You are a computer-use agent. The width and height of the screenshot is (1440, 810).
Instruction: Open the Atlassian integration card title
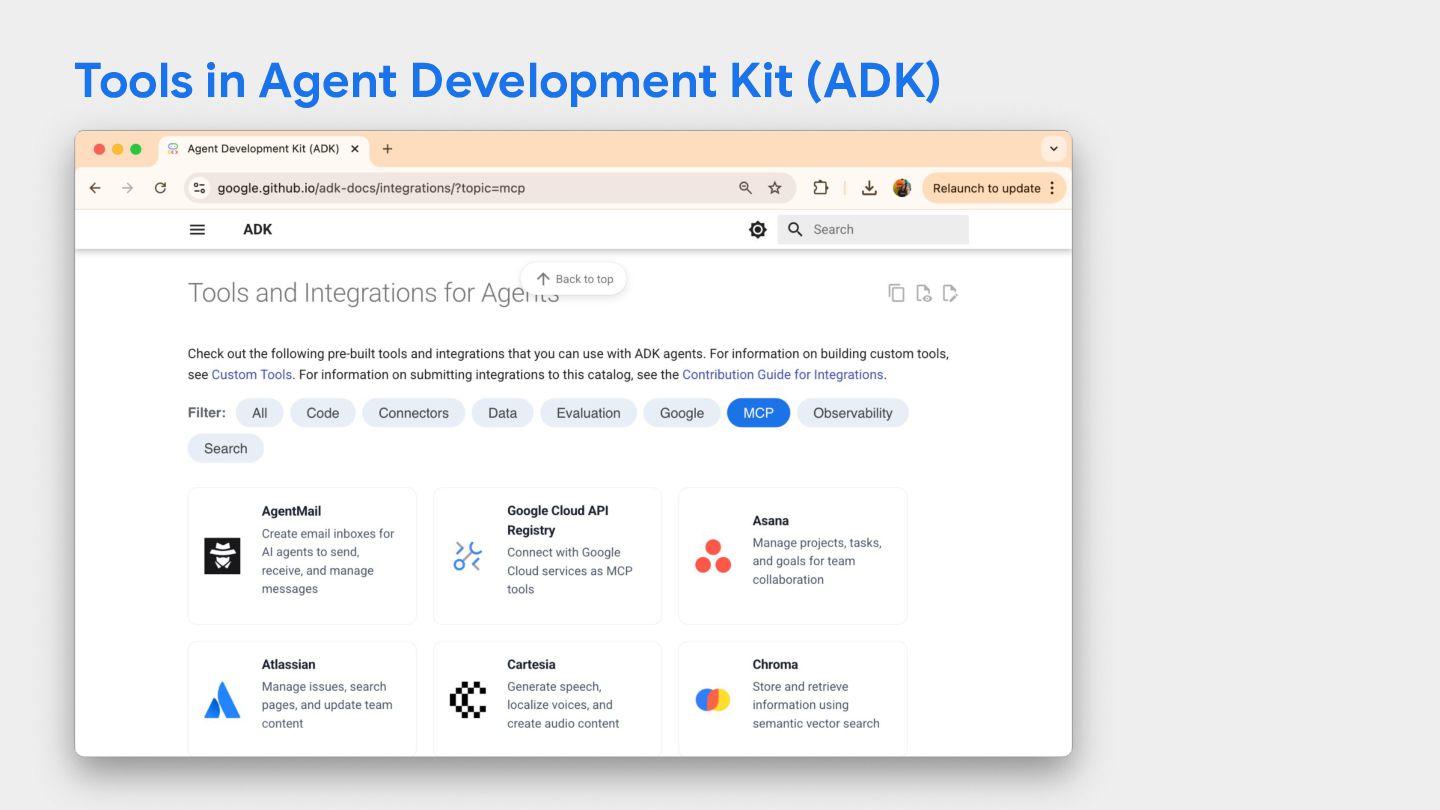click(288, 664)
